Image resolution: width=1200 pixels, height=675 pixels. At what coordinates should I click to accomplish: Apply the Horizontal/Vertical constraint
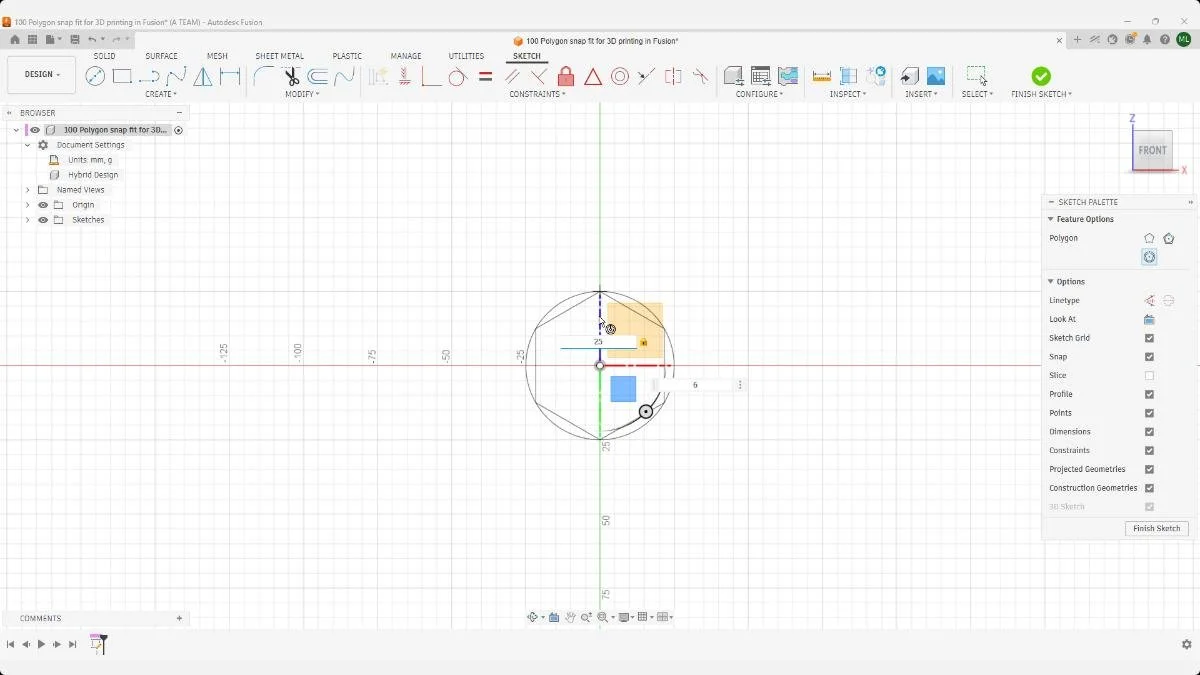(x=404, y=76)
